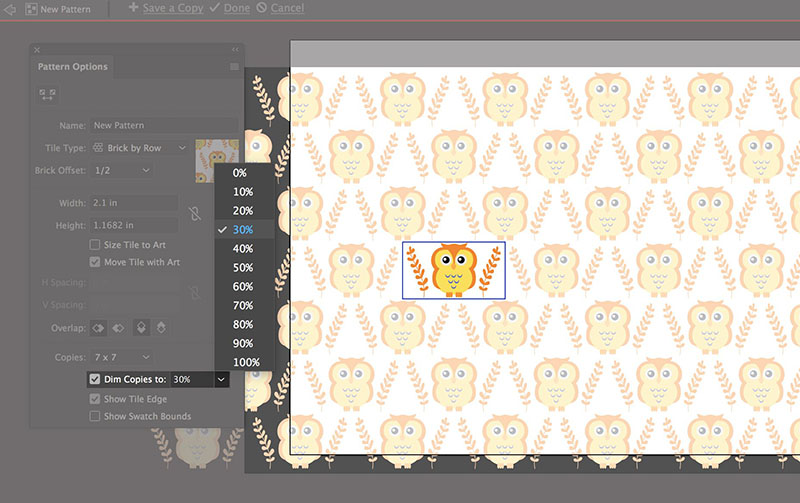The image size is (800, 503).
Task: Uncheck Move Tile with Art
Action: click(x=94, y=262)
